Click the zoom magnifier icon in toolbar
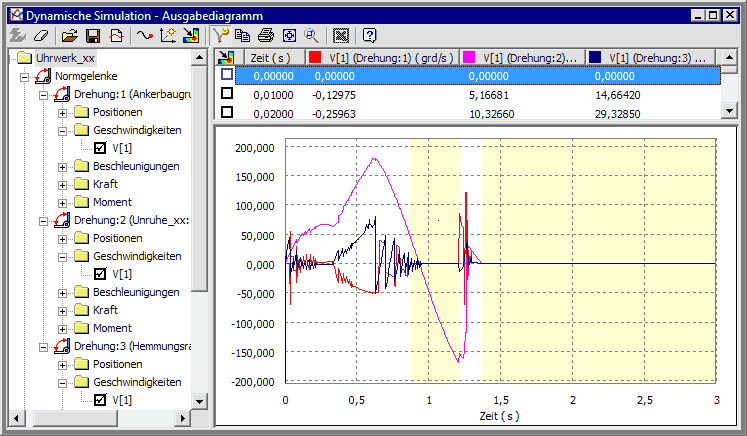 click(311, 35)
